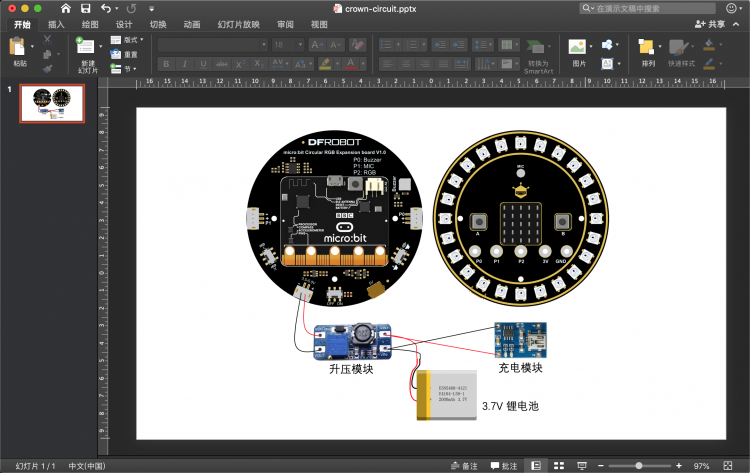750x473 pixels.
Task: Toggle the 批注 comments pane
Action: pos(504,466)
